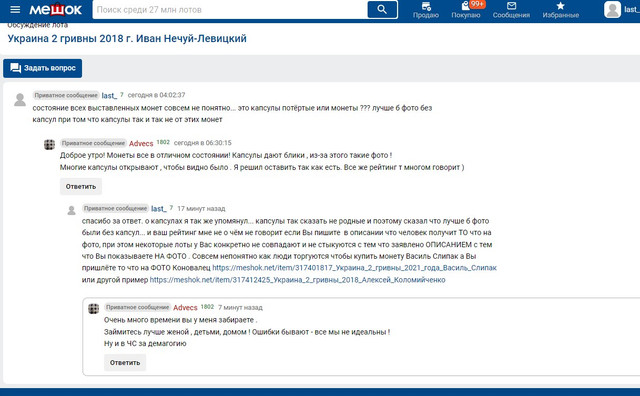640x396 pixels.
Task: Open the hamburger menu icon
Action: [x=15, y=9]
